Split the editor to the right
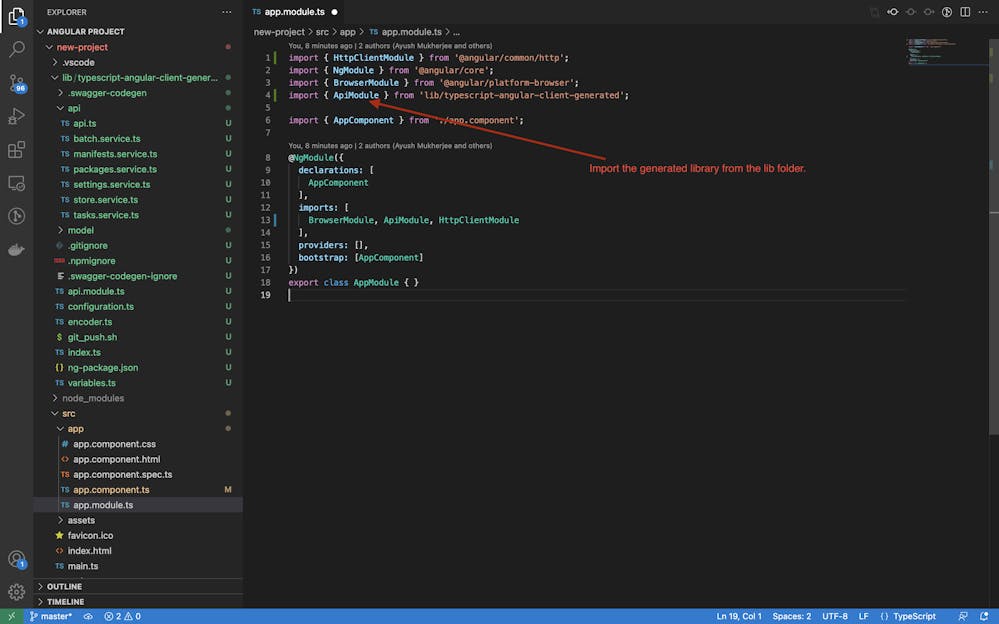The width and height of the screenshot is (999, 624). pyautogui.click(x=967, y=12)
